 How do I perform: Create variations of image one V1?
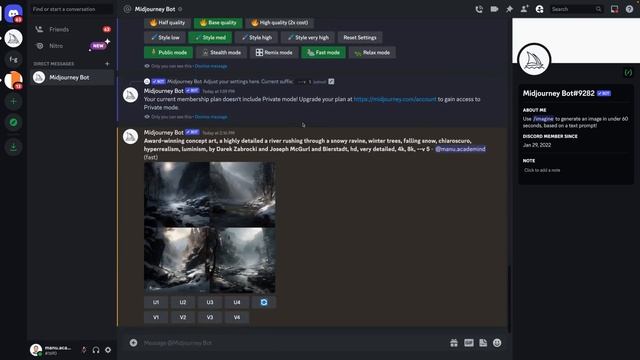click(156, 317)
